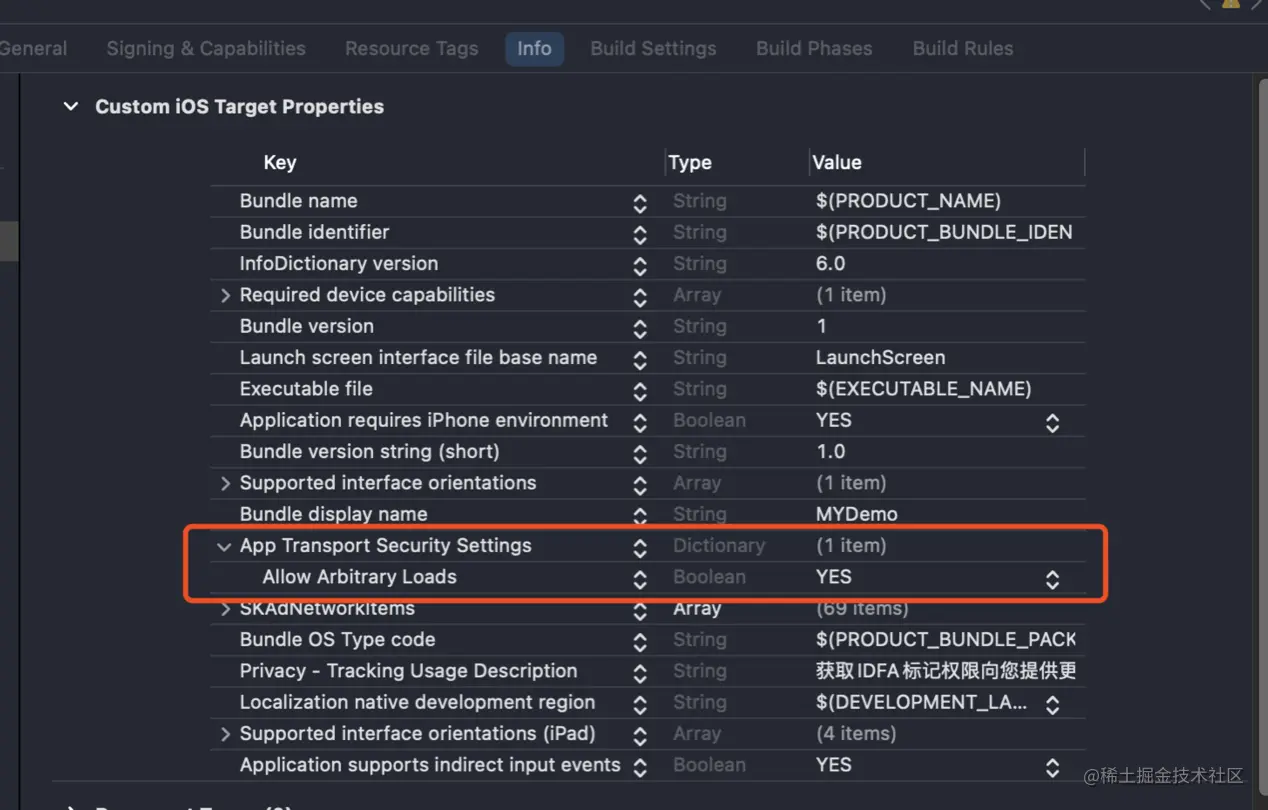Click the Key column header
The image size is (1268, 810).
coord(280,162)
